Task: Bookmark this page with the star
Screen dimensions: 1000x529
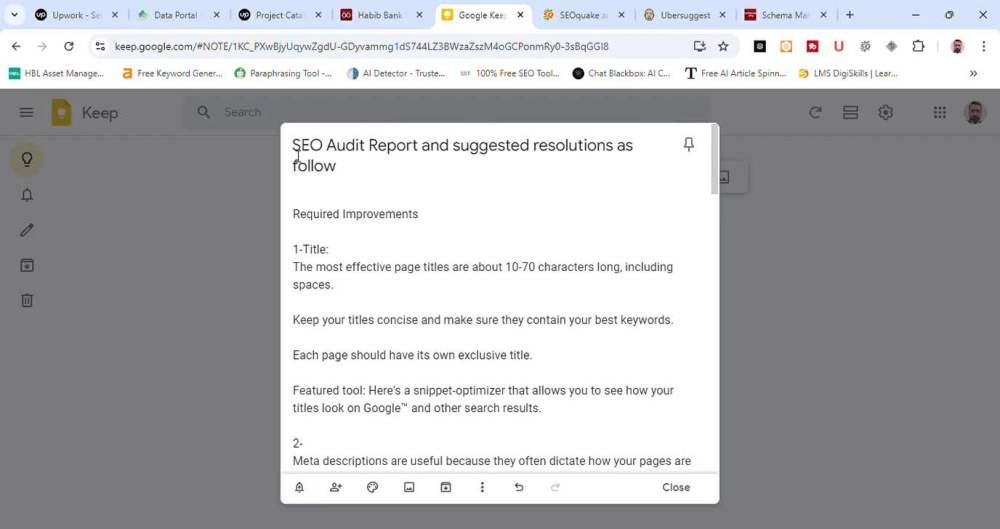Action: click(723, 46)
